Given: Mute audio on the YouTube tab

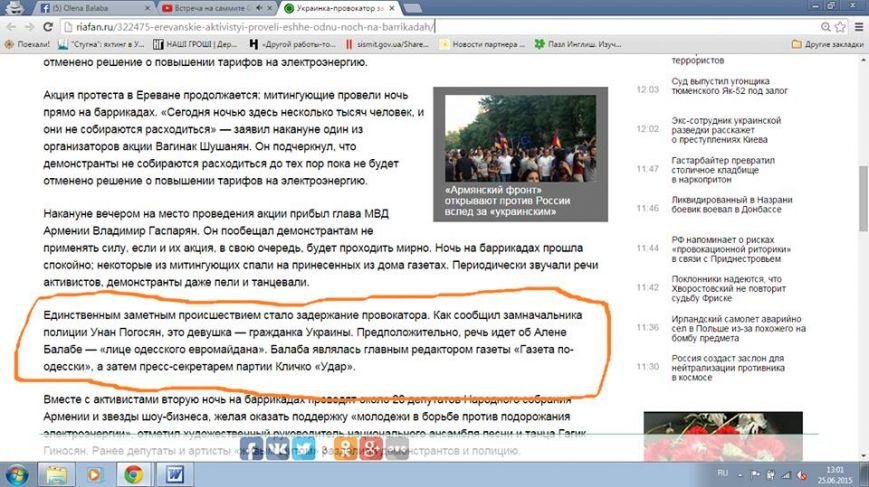Looking at the screenshot, I should pyautogui.click(x=259, y=8).
